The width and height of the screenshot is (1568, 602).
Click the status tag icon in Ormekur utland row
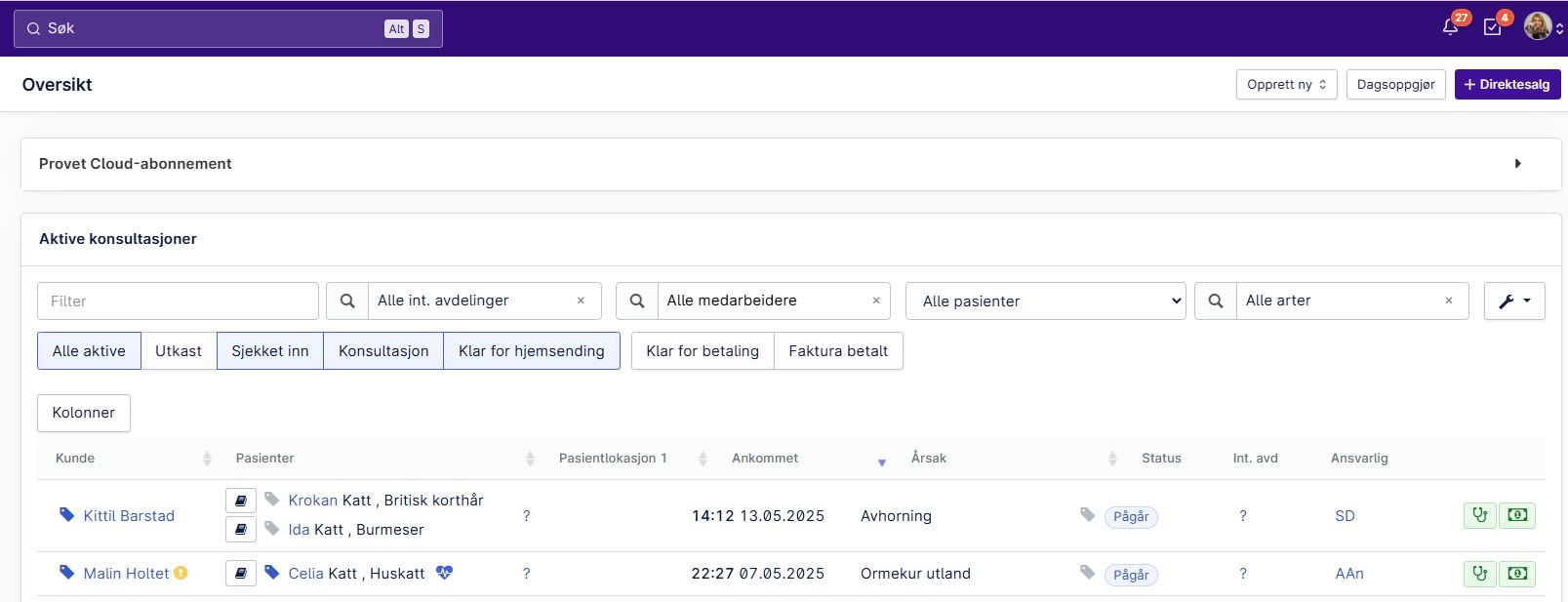[1088, 572]
